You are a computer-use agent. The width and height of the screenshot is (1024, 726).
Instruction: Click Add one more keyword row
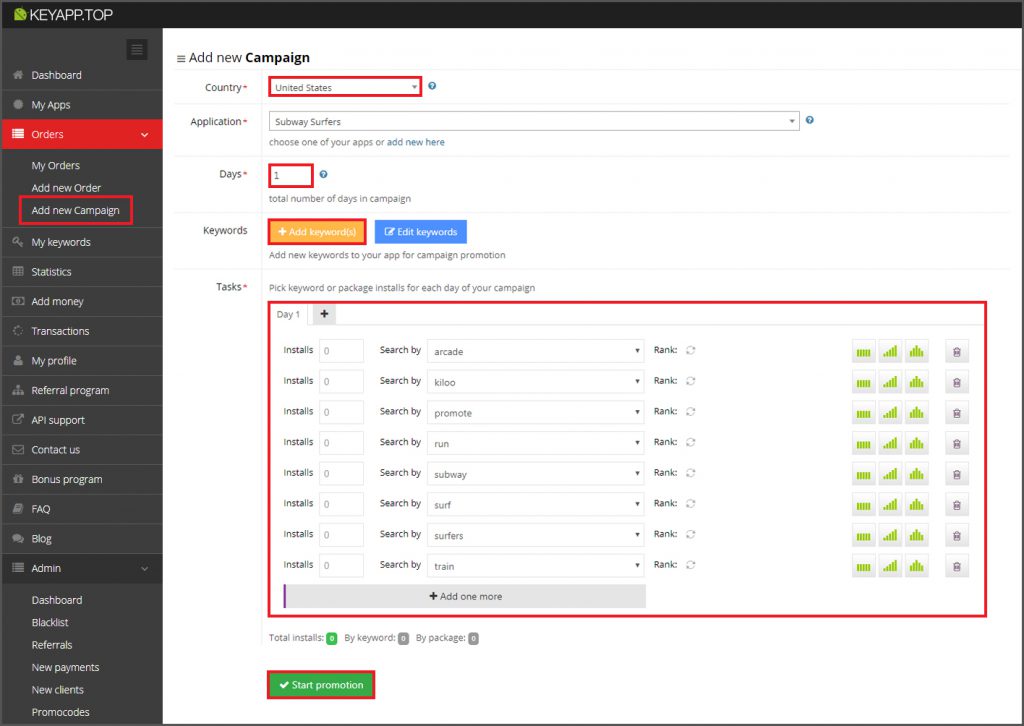(465, 596)
